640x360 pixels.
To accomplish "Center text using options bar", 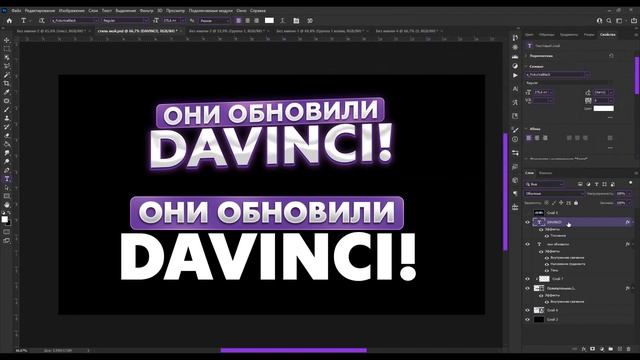I will 247,20.
